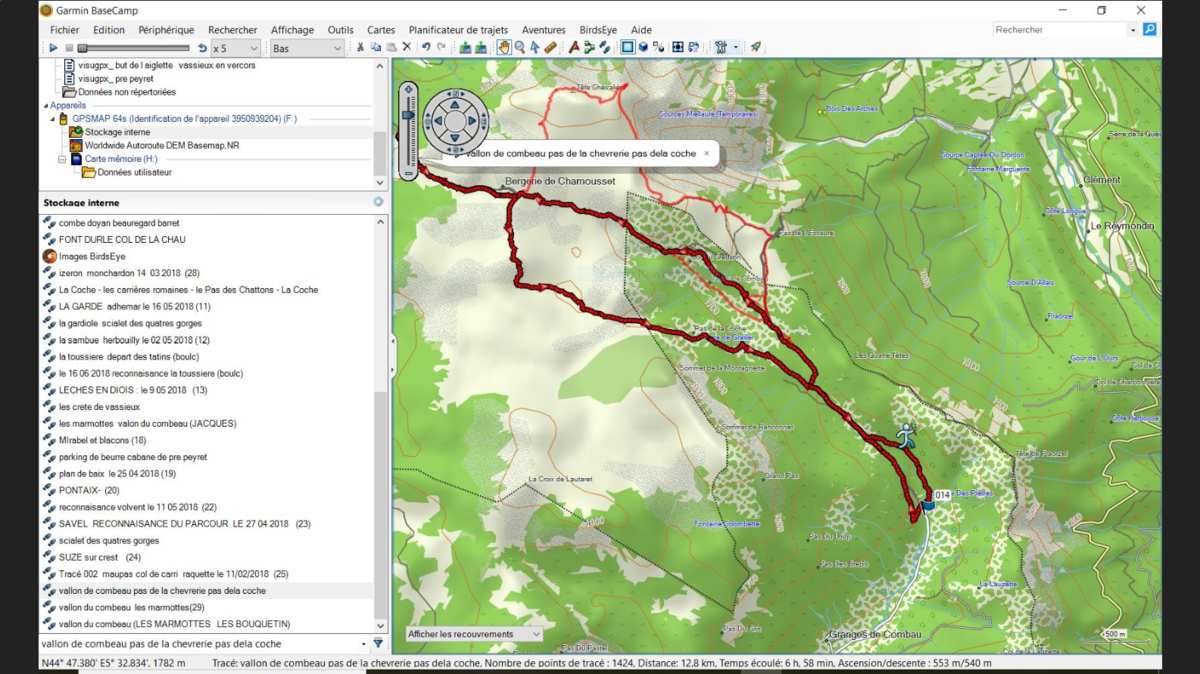Image resolution: width=1200 pixels, height=674 pixels.
Task: Select the Measure ruler tool
Action: point(550,47)
